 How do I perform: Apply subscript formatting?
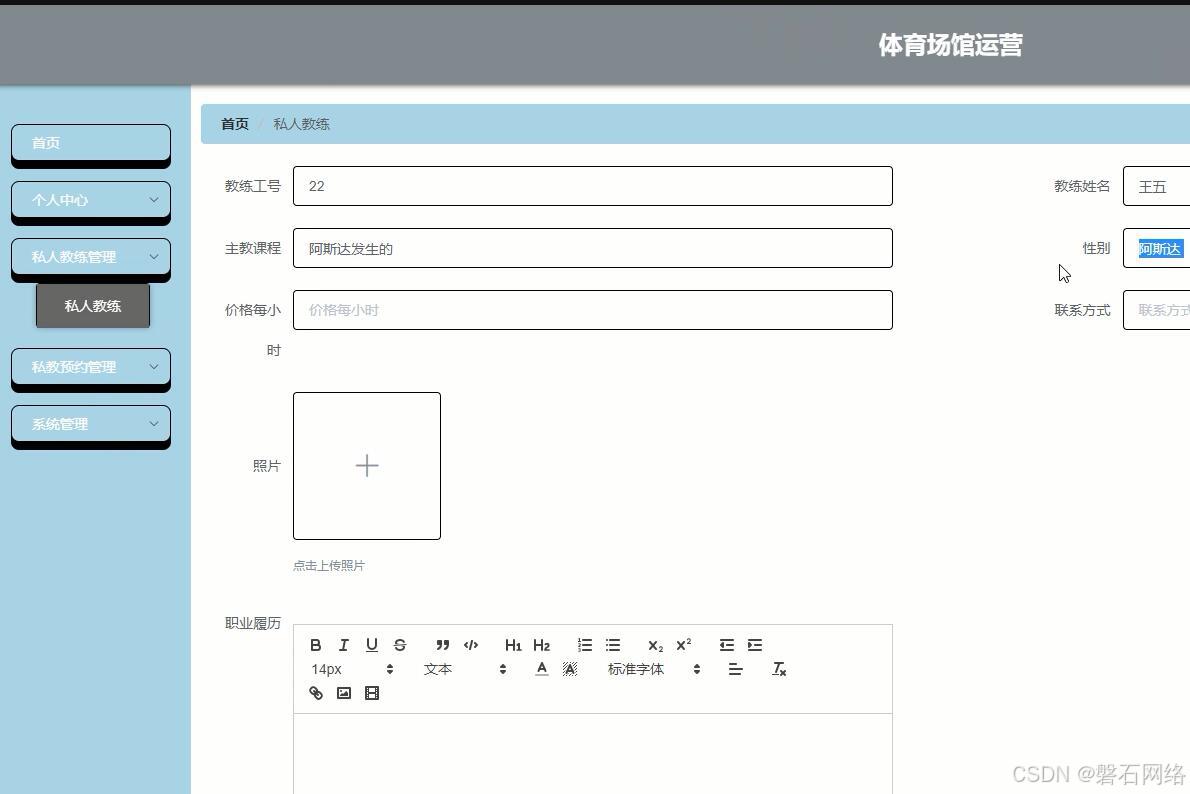tap(655, 645)
